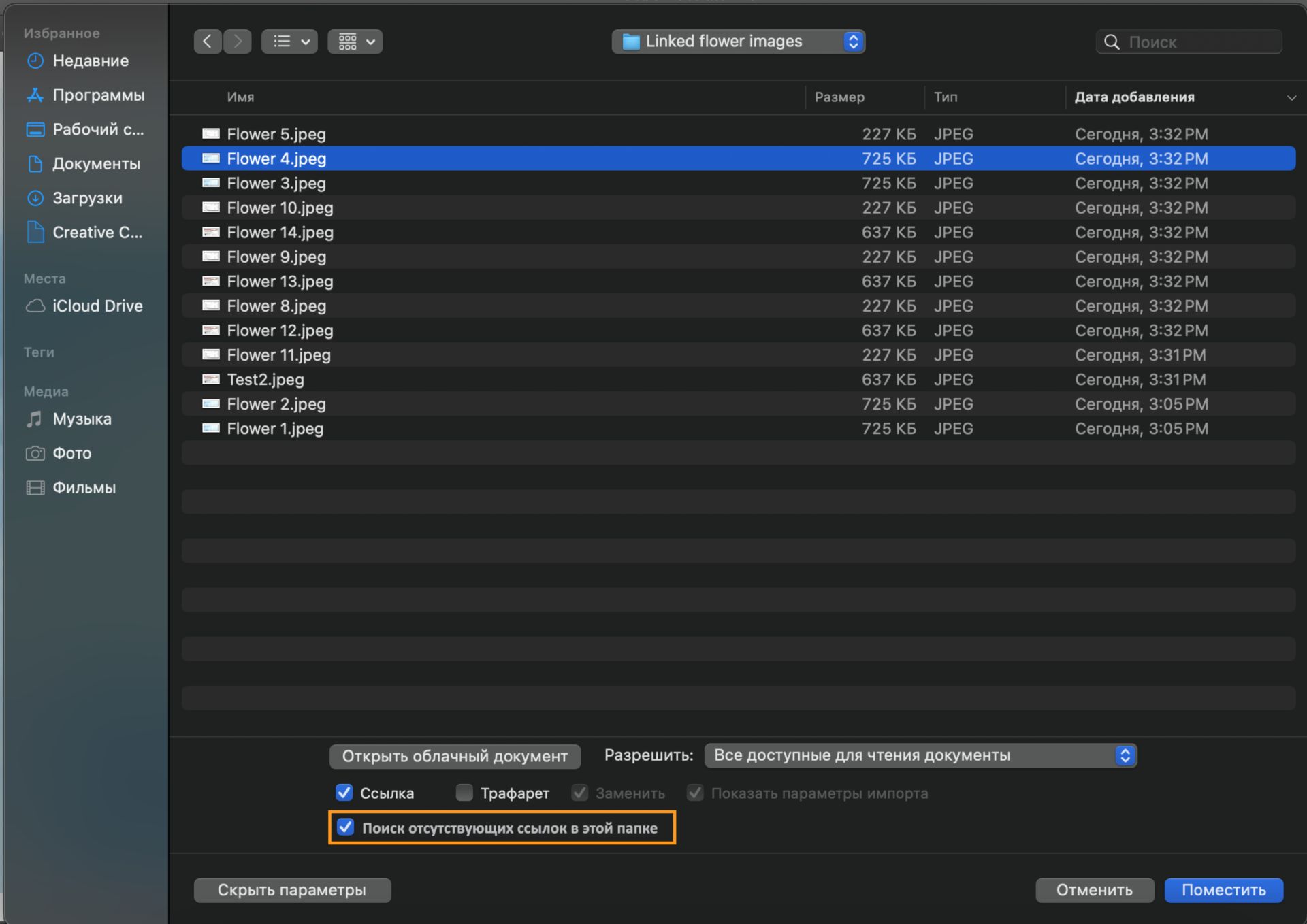Click the back navigation arrow
The width and height of the screenshot is (1307, 924).
pyautogui.click(x=207, y=42)
